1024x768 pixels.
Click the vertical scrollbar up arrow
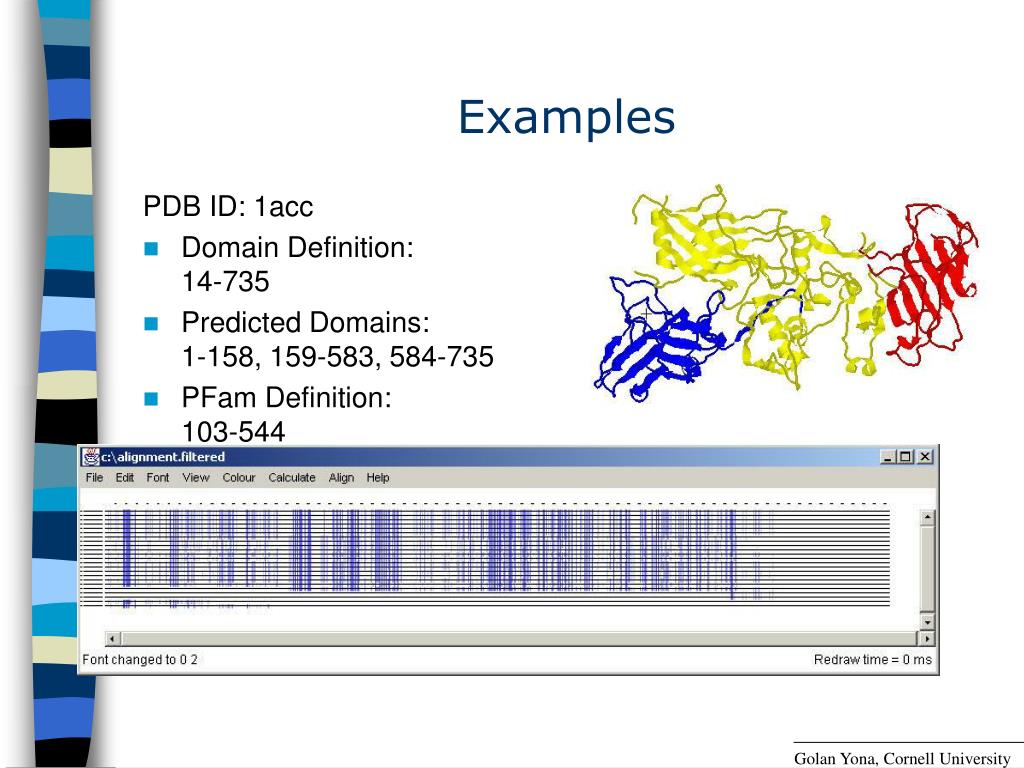point(927,518)
